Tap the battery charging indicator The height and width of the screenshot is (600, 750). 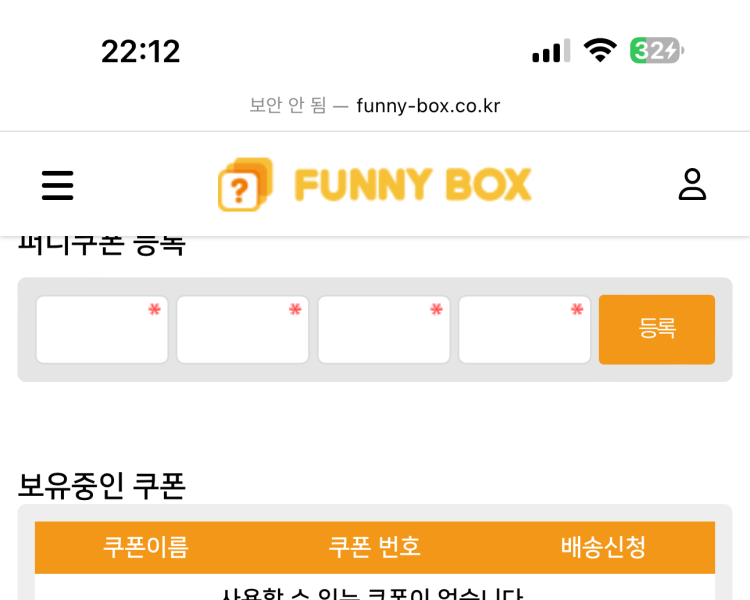tap(656, 51)
